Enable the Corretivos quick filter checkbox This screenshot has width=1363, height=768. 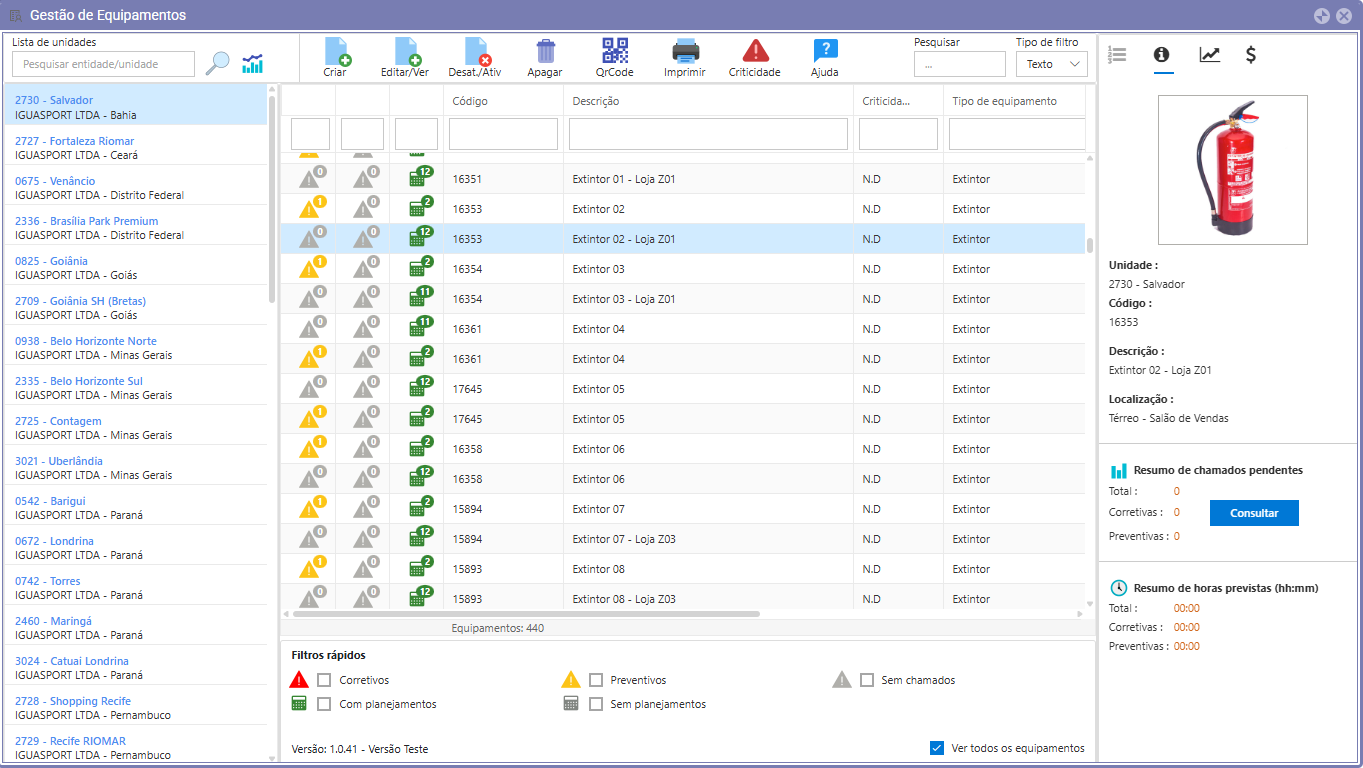coord(324,680)
